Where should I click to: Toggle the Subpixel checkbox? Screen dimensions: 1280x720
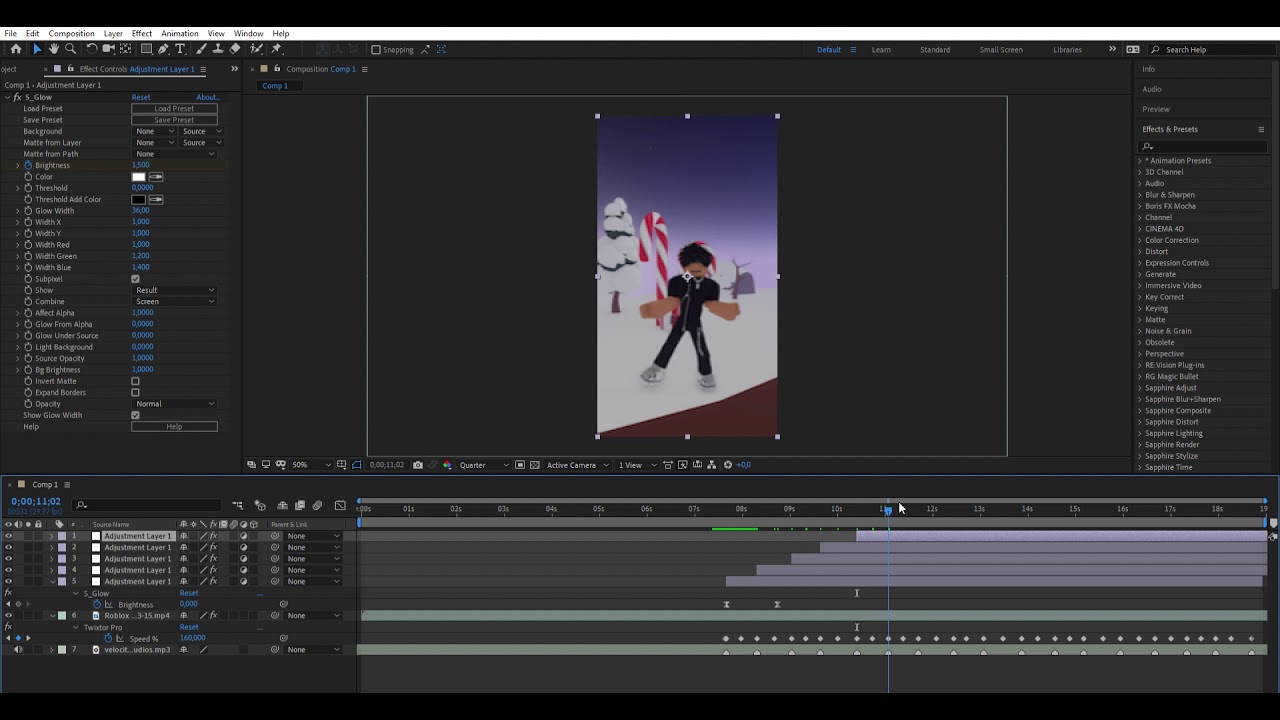(135, 279)
